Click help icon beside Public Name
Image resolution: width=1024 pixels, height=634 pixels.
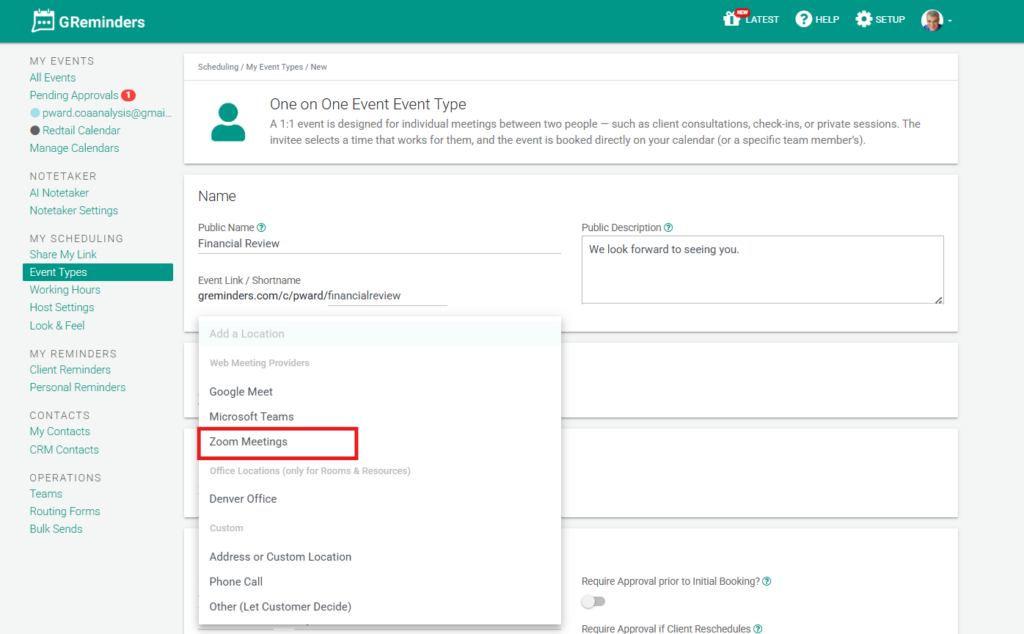point(262,228)
